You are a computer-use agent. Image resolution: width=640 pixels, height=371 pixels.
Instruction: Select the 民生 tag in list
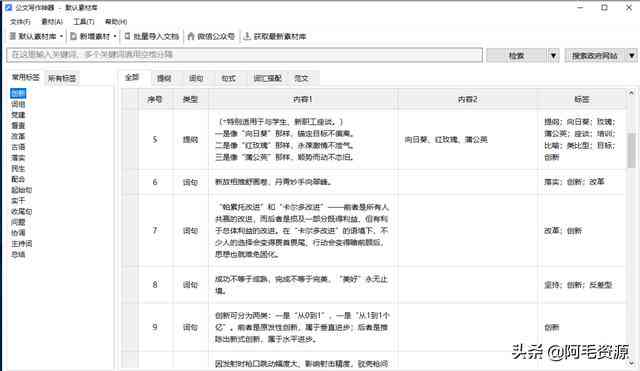[18, 169]
